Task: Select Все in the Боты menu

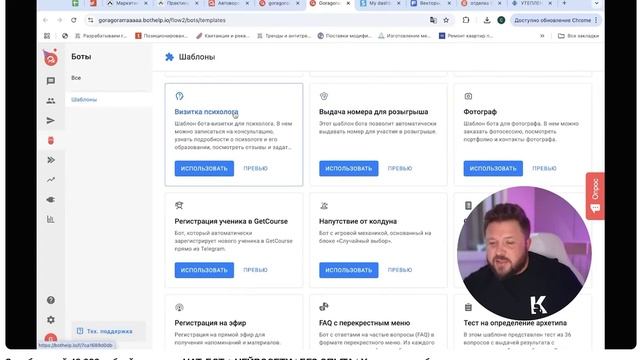Action: [76, 78]
